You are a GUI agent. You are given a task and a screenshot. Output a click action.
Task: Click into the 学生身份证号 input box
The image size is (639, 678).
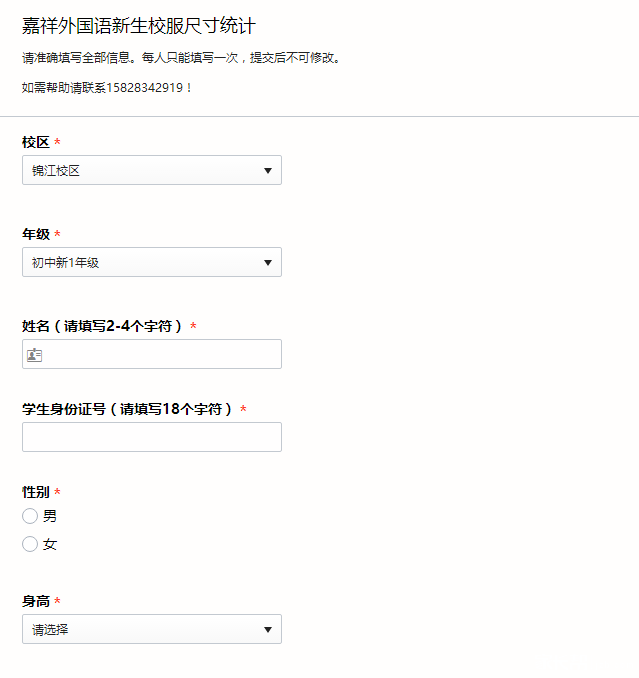[x=151, y=437]
